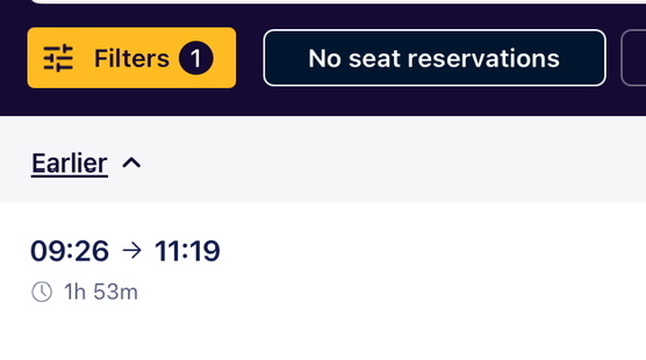
Task: Select the 09:26 departure time
Action: point(70,250)
